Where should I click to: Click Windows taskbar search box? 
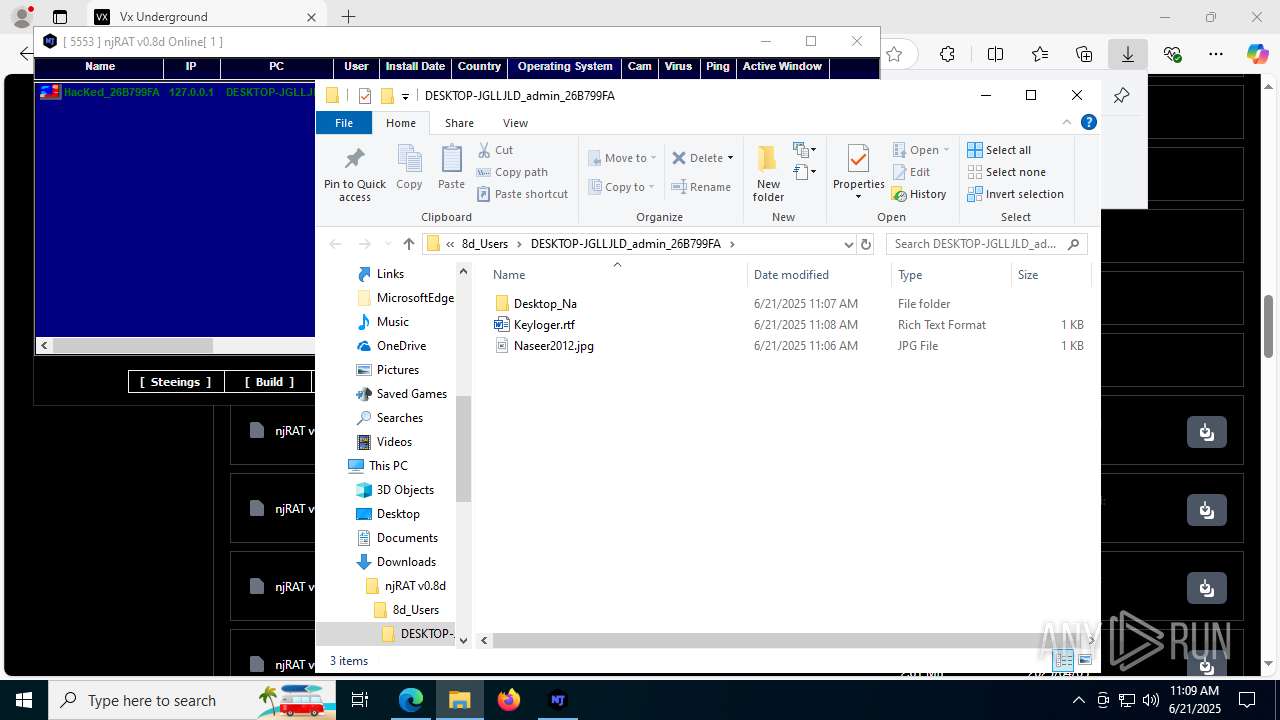192,700
